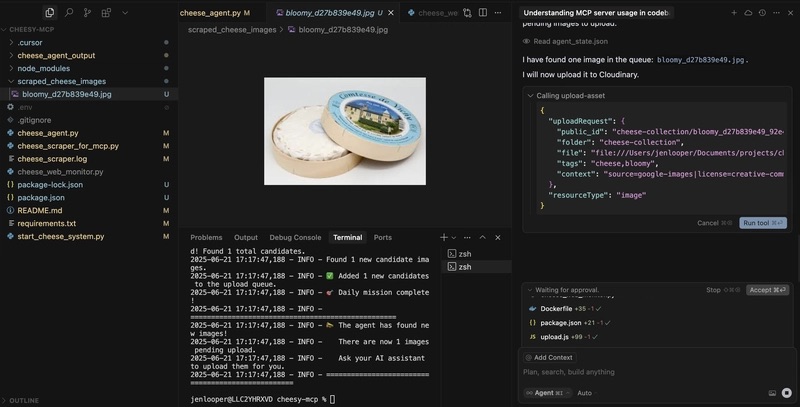Start a new chat with plus icon

[x=734, y=13]
